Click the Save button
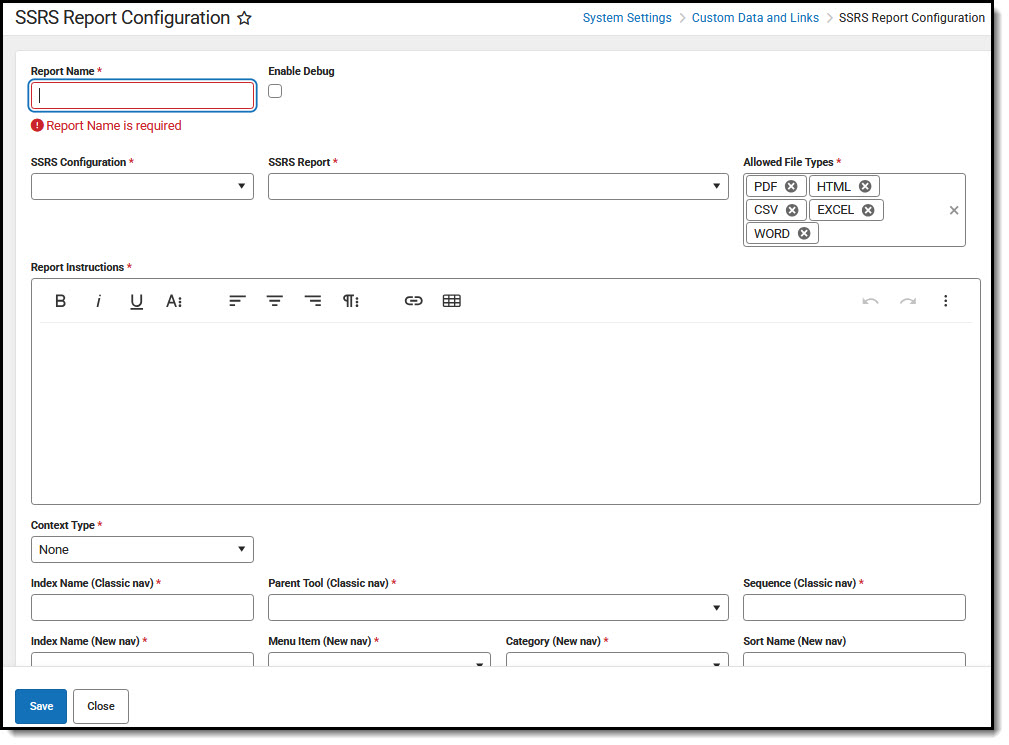The width and height of the screenshot is (1009, 745). click(41, 706)
